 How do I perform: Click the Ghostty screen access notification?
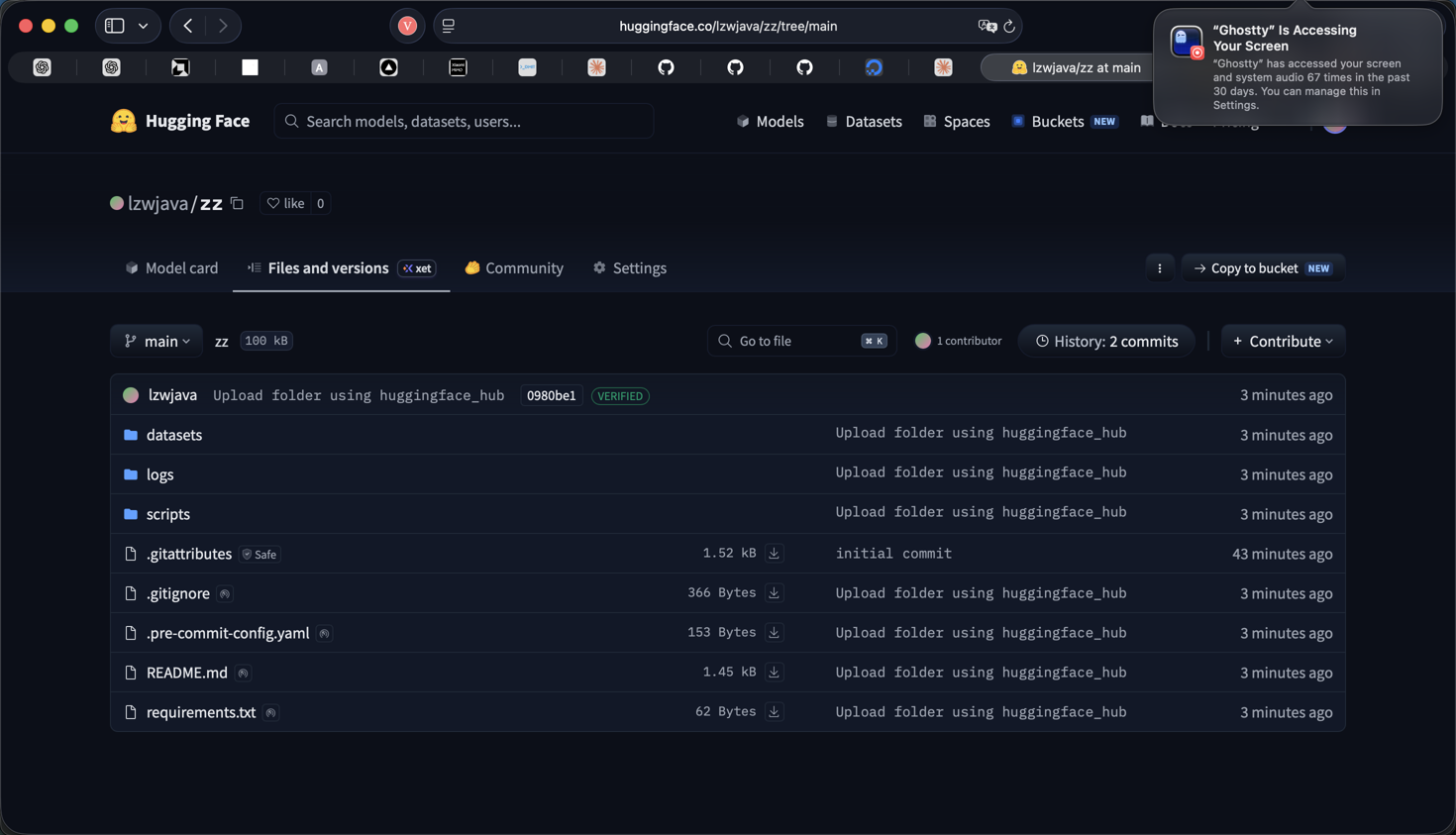(1298, 66)
